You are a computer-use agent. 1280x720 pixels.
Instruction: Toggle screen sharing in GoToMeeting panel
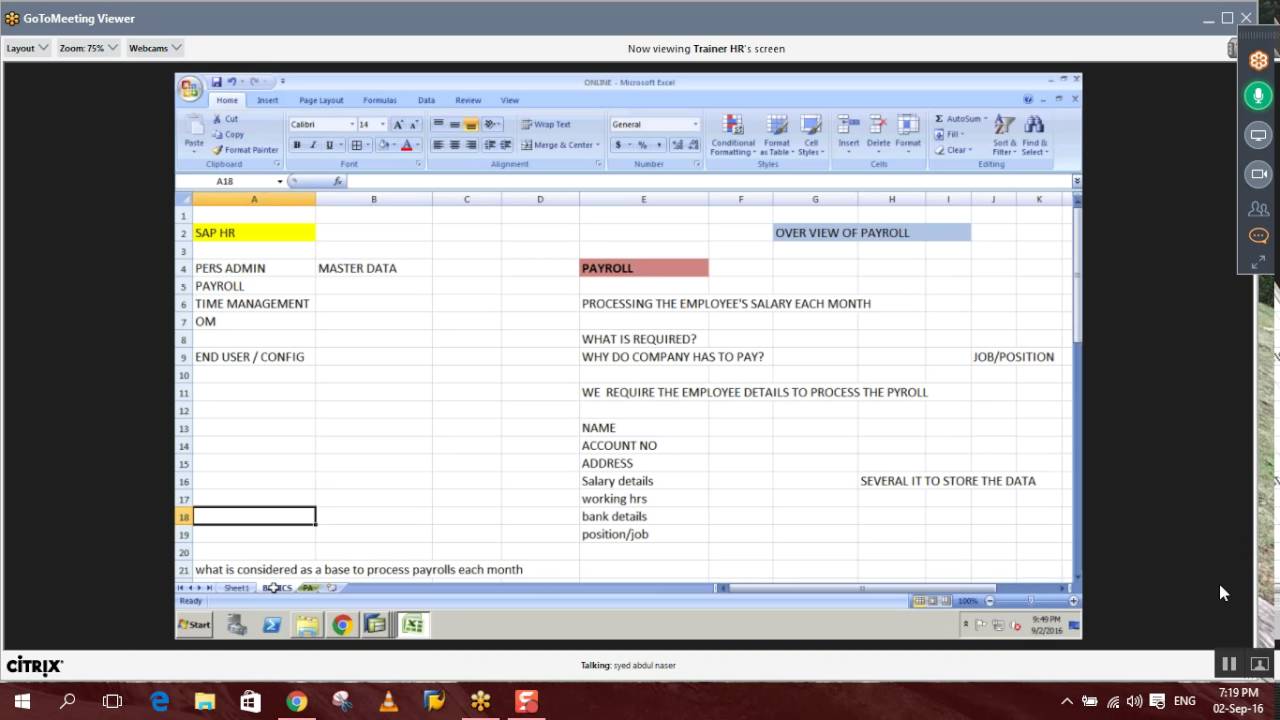pos(1258,135)
